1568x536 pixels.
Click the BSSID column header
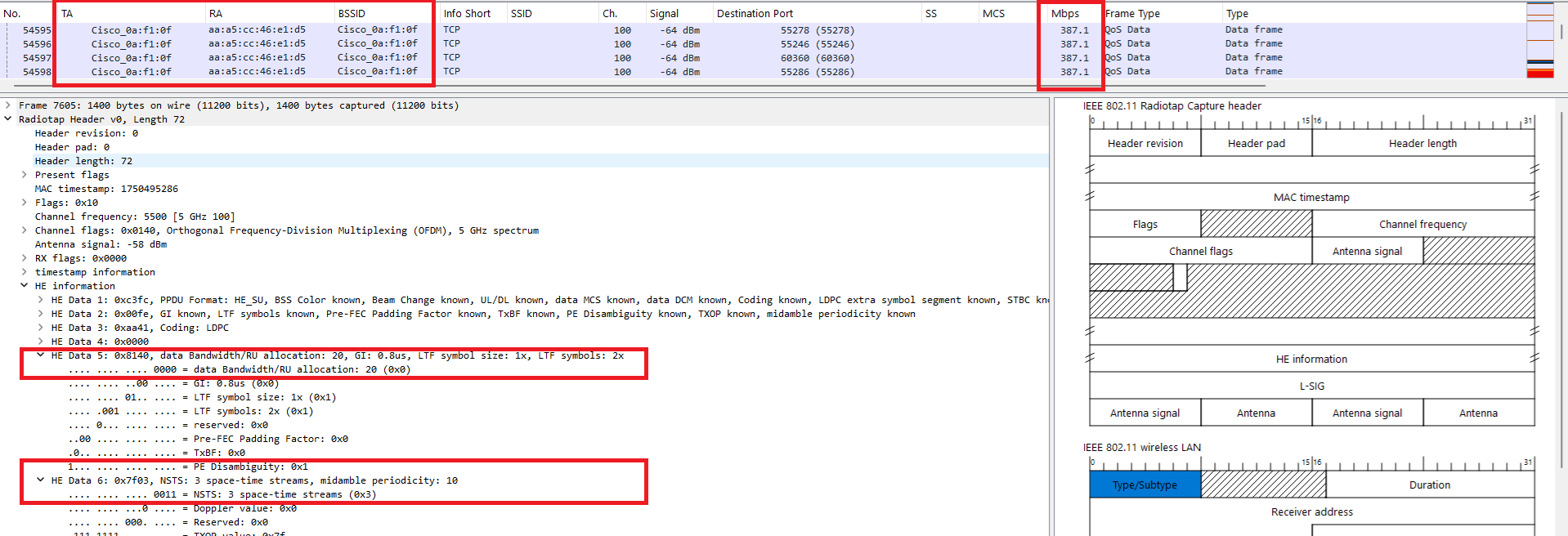click(352, 13)
